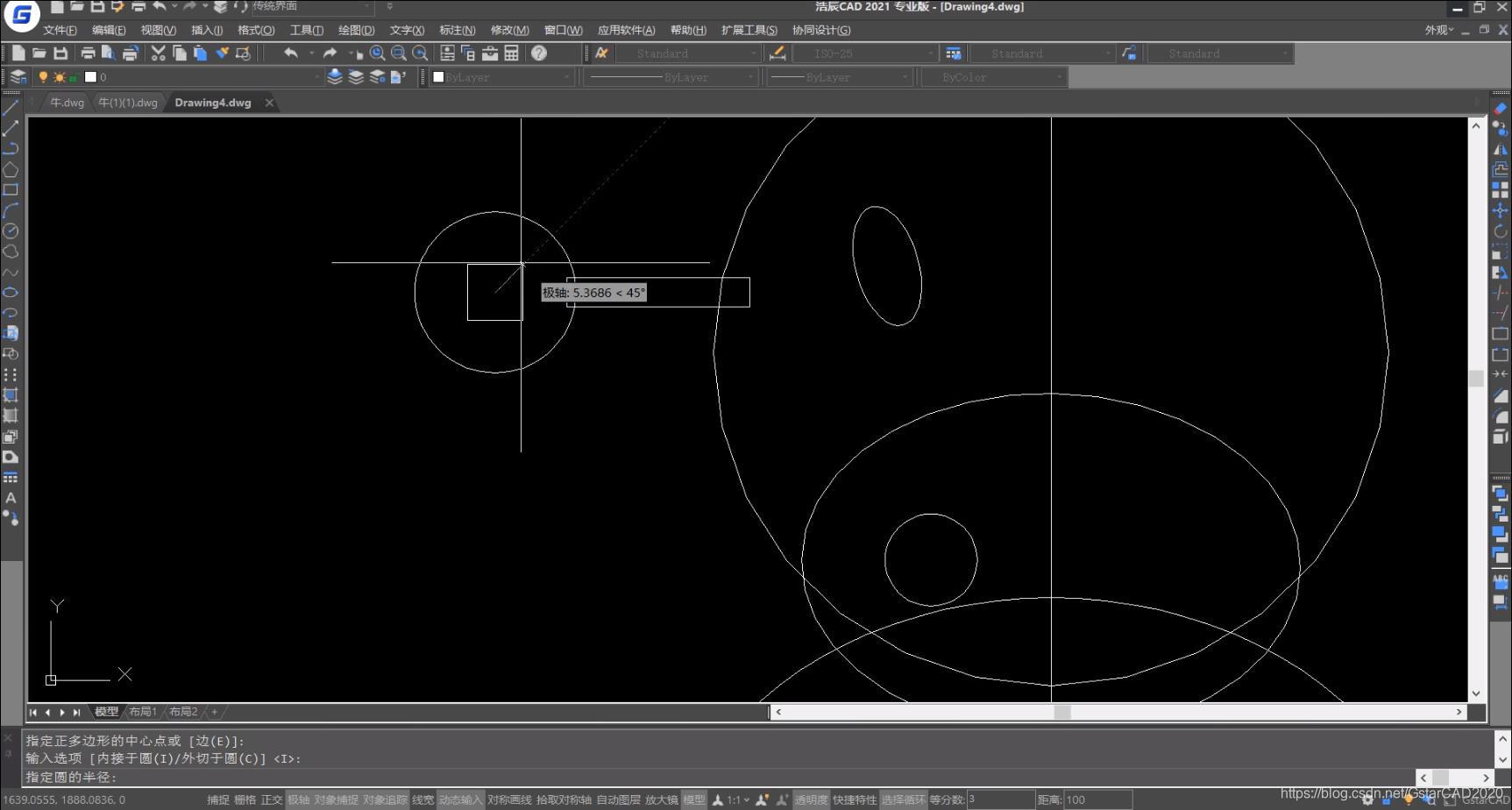Click the 选择循环 selection cycling button
1512x810 pixels.
[x=904, y=799]
